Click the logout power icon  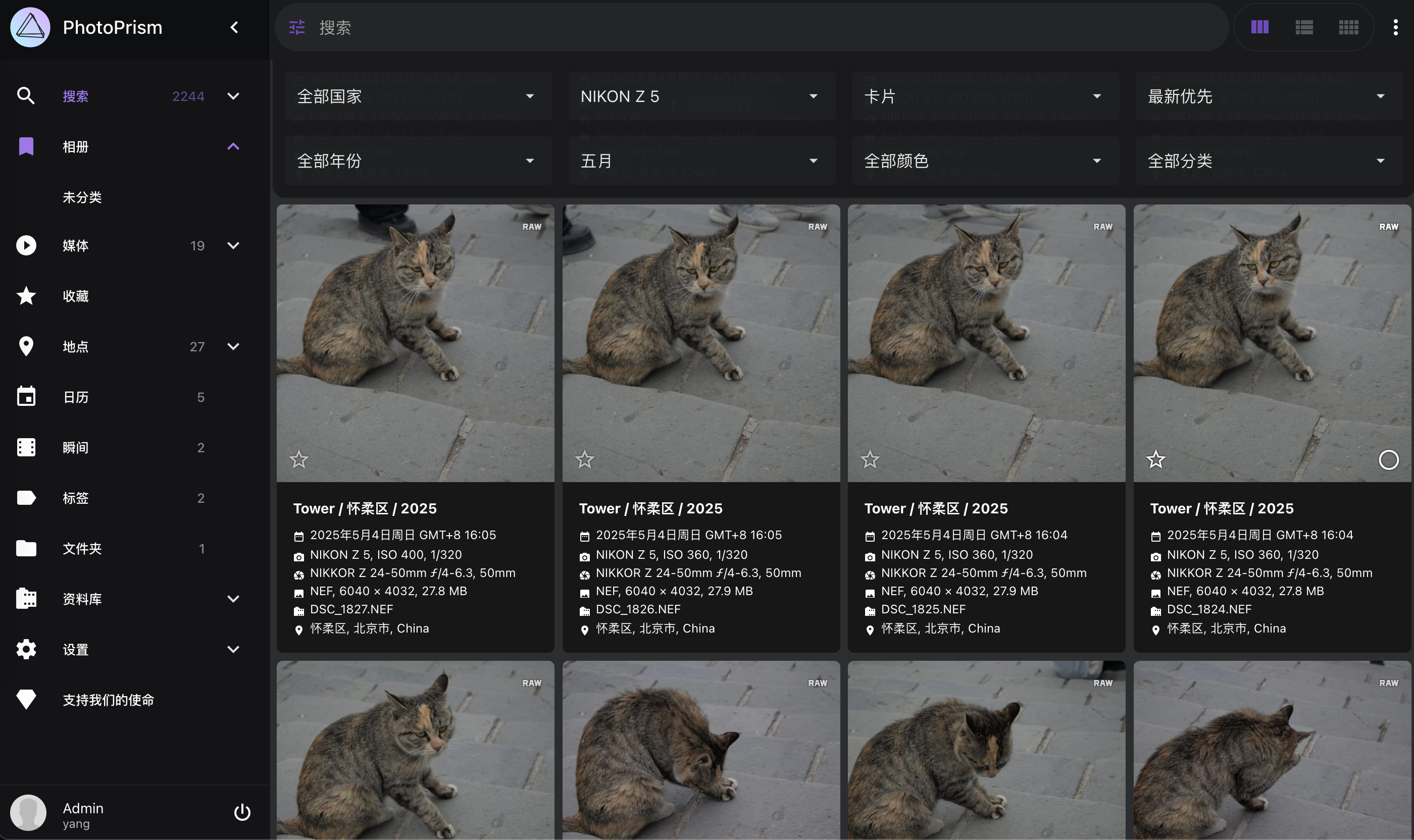tap(242, 812)
